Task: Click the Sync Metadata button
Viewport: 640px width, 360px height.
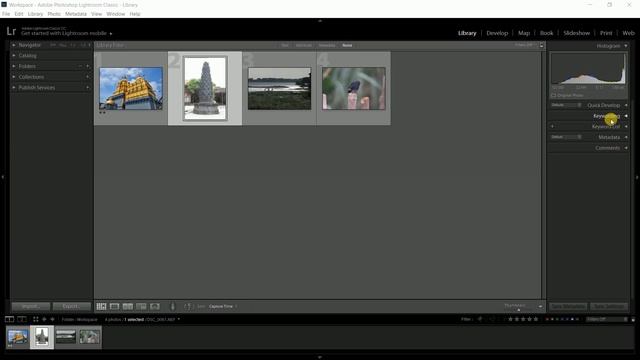Action: 568,306
